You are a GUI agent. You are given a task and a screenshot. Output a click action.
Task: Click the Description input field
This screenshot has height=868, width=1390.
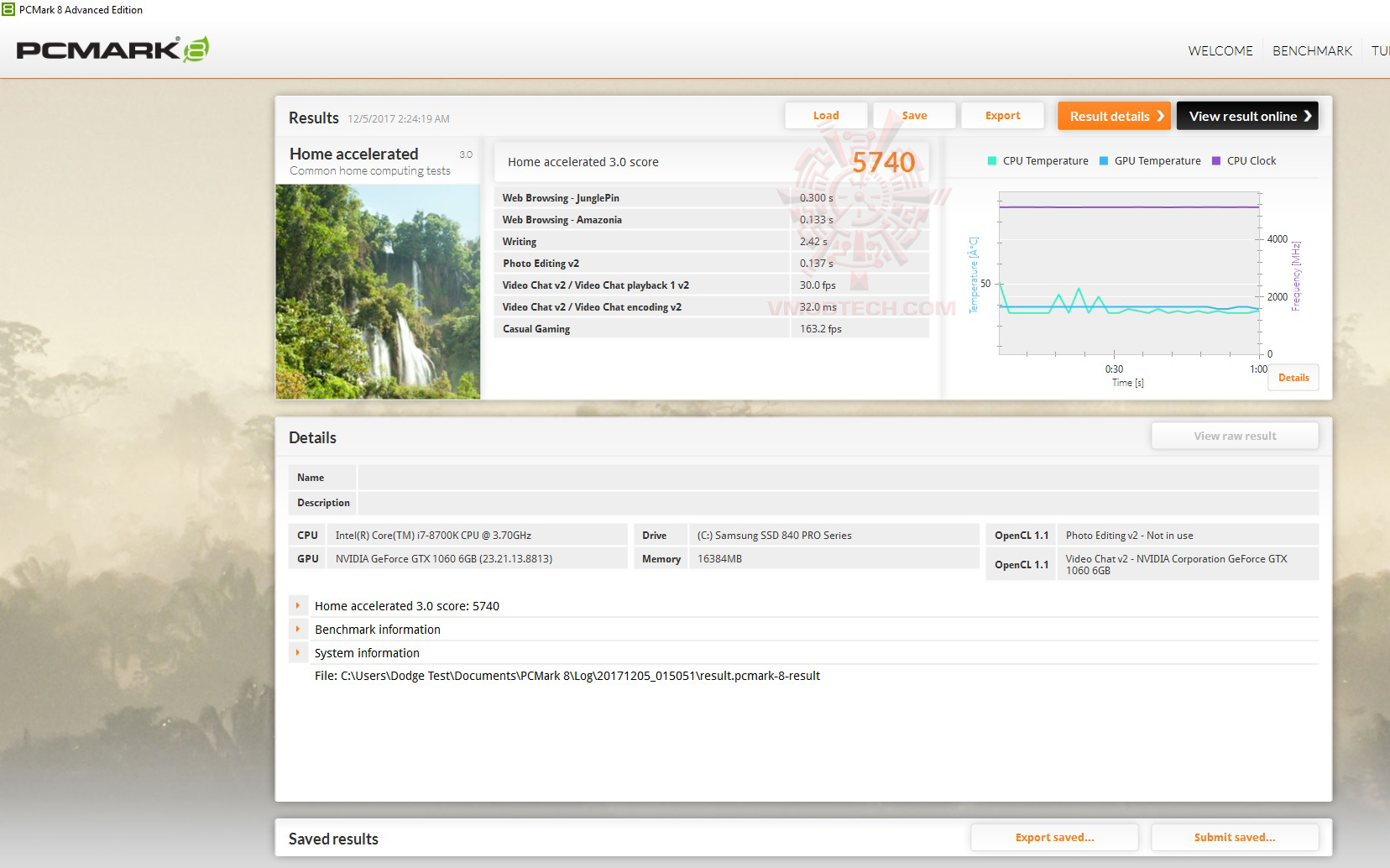[x=838, y=503]
